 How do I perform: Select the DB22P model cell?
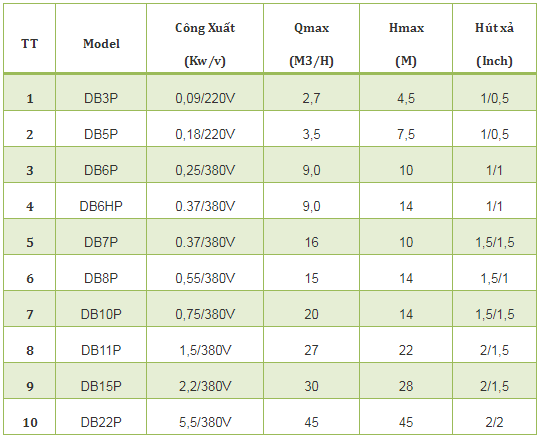pos(101,422)
